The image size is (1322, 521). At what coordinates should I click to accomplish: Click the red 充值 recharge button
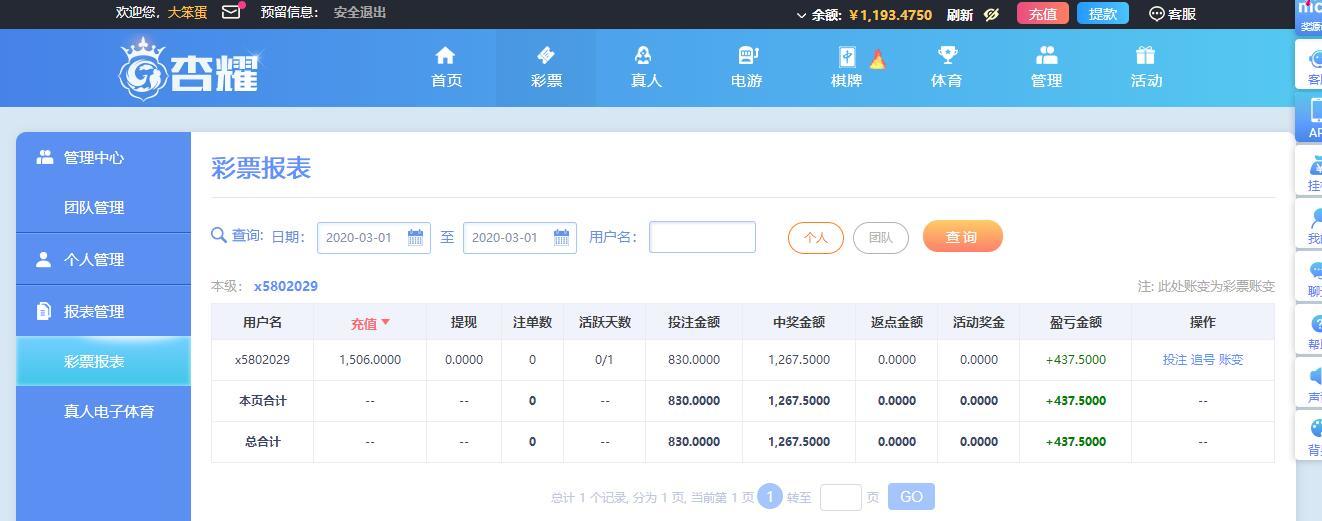coord(1043,14)
